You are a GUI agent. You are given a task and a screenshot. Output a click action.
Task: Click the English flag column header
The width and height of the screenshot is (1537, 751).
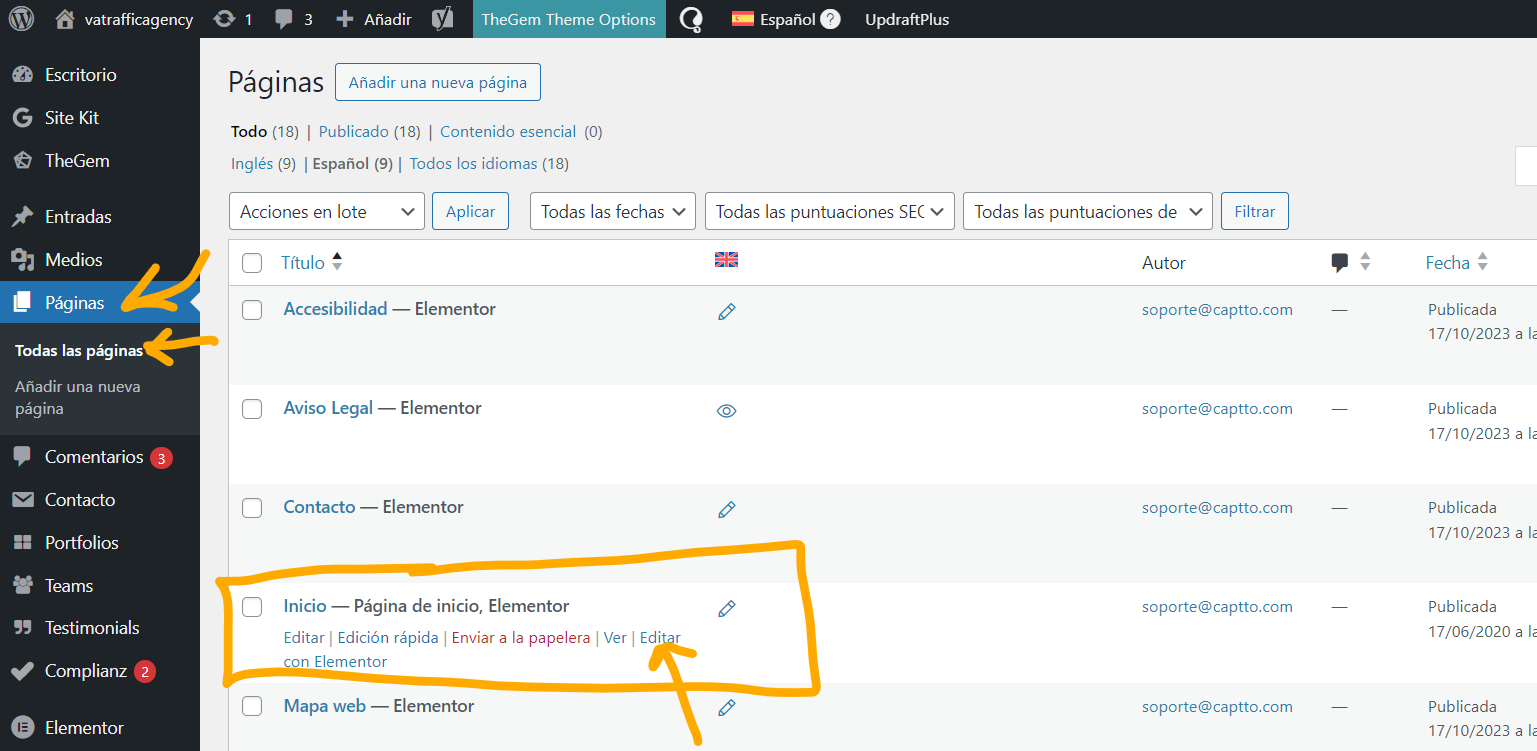click(726, 260)
